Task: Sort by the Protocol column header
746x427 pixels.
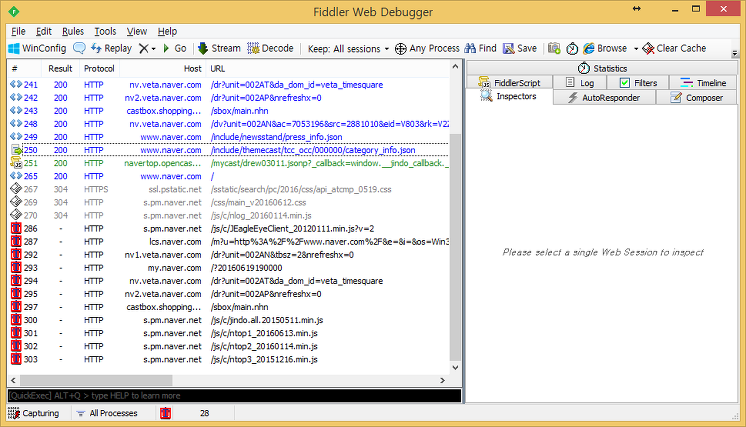Action: [x=99, y=68]
